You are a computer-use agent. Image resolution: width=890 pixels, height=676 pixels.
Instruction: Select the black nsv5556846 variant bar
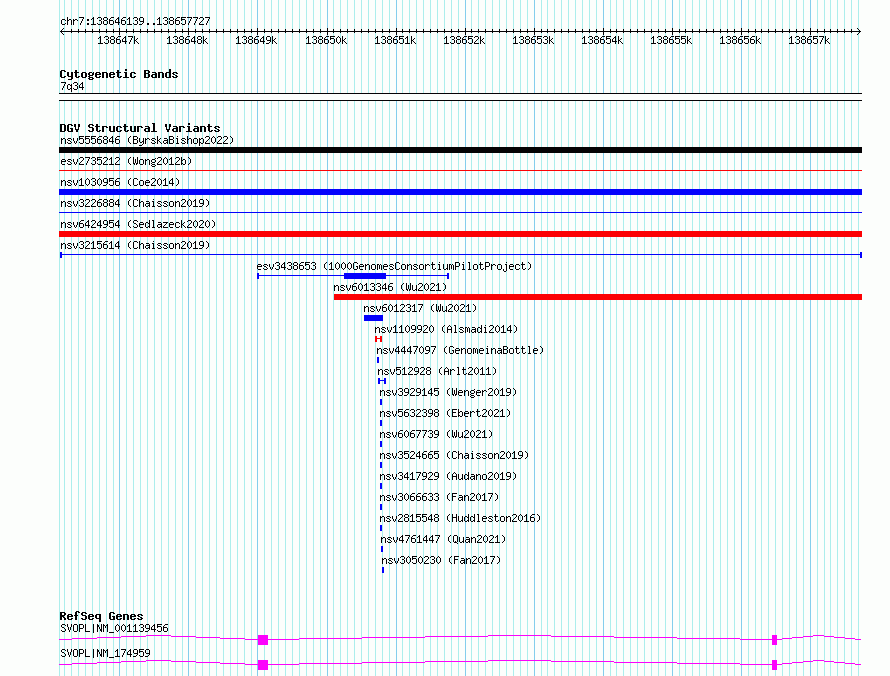(460, 150)
